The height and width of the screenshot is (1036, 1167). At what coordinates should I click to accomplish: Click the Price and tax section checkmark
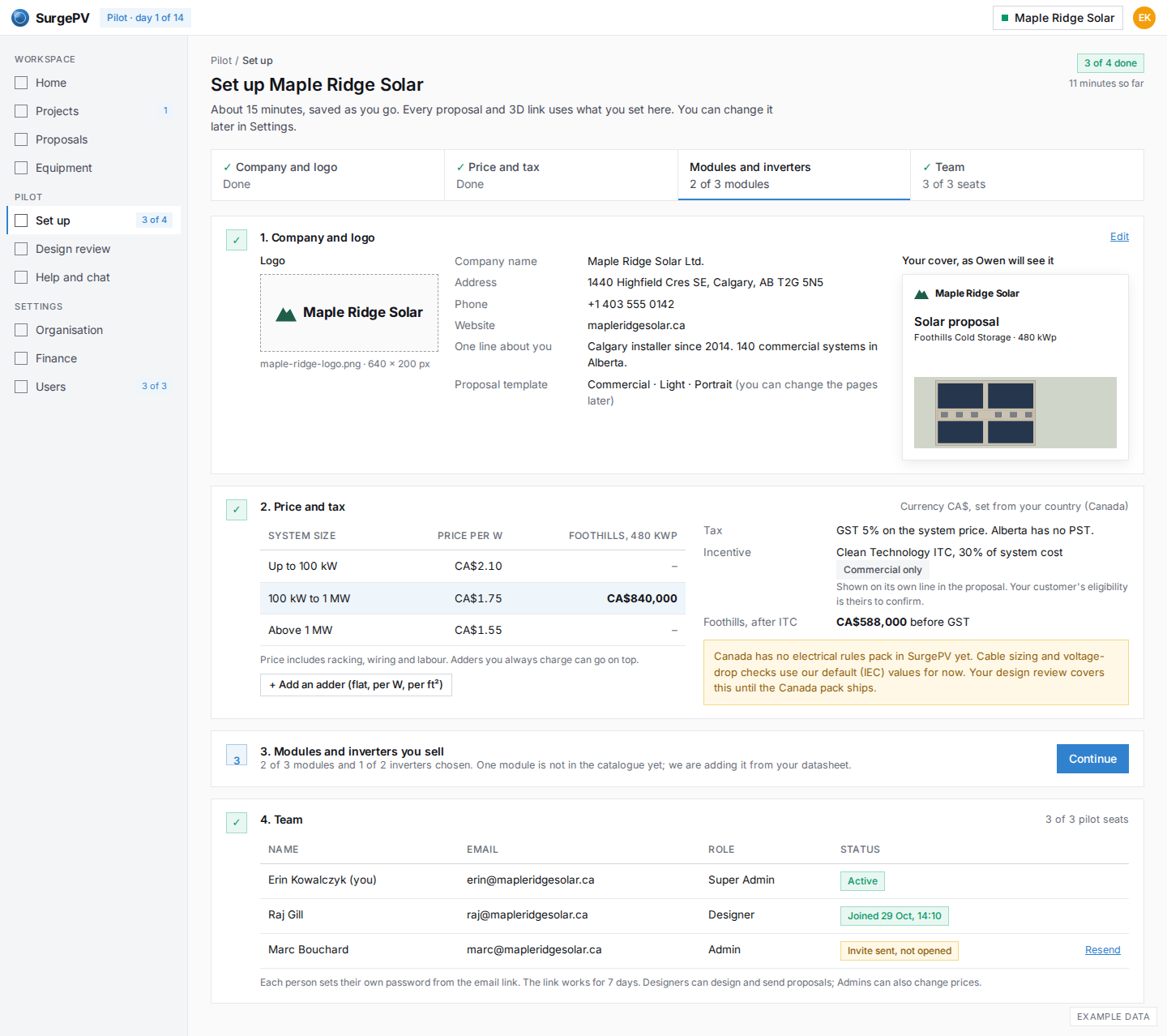pos(237,509)
